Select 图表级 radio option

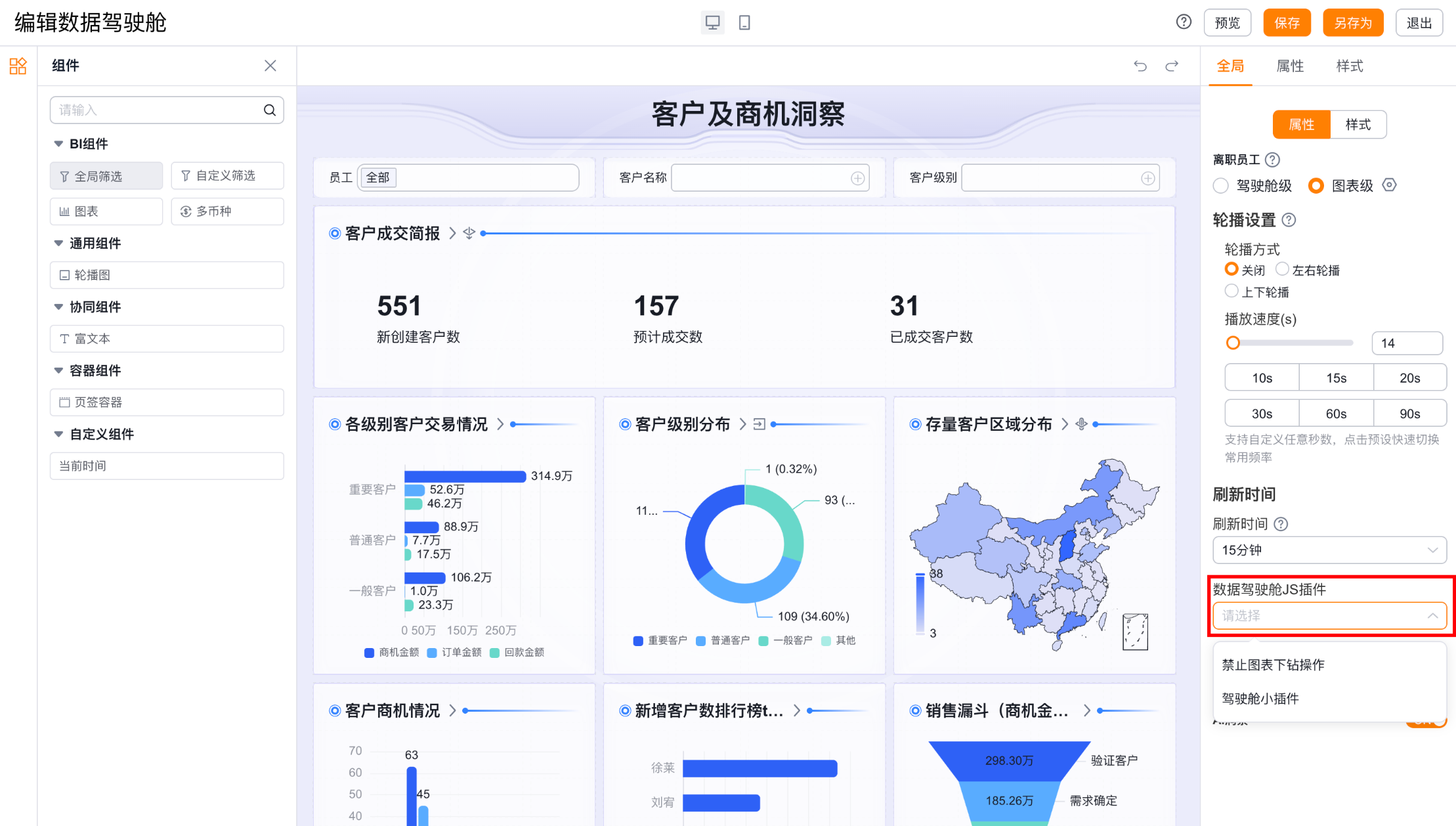1316,186
